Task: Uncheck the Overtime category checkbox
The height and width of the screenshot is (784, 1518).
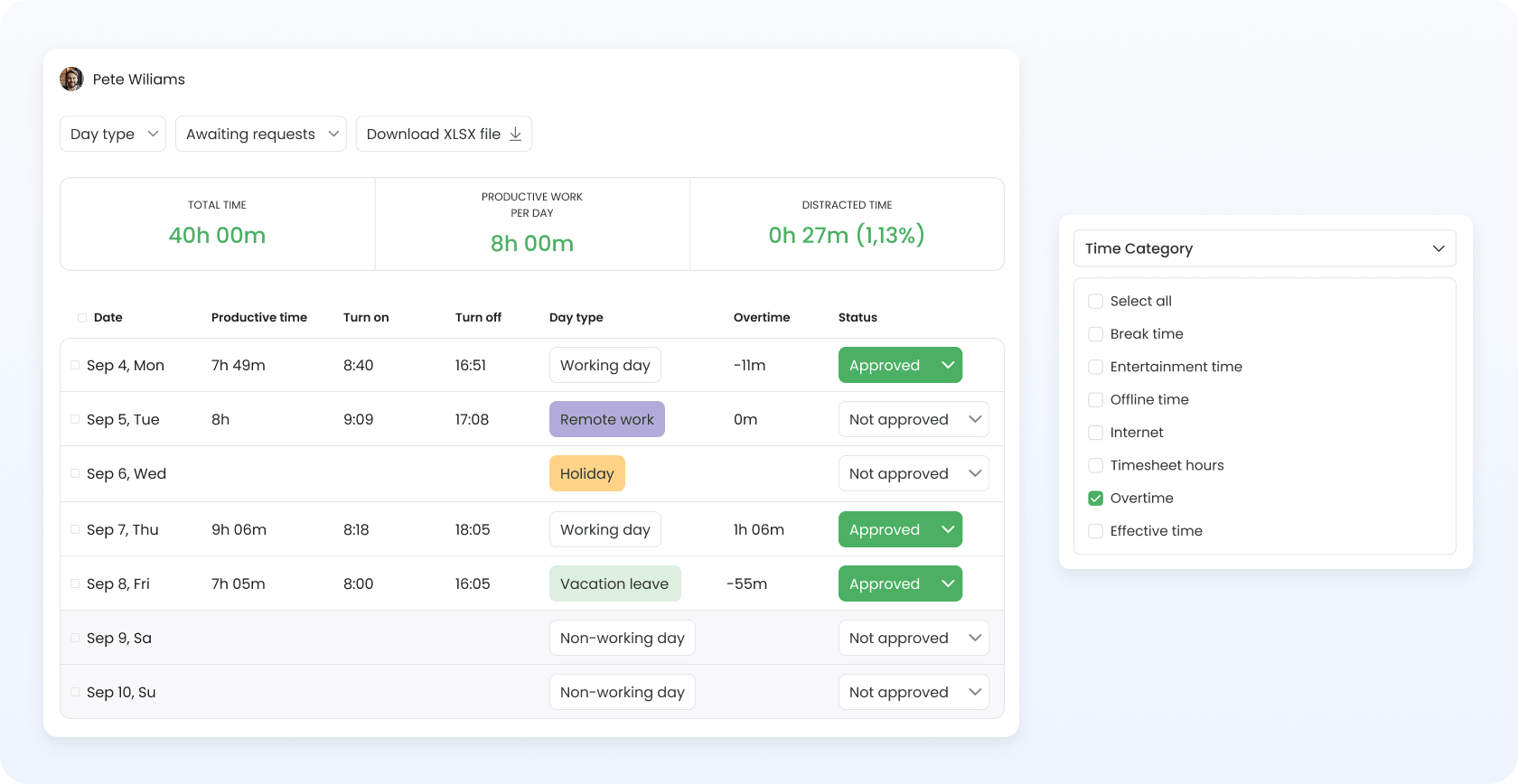Action: pos(1095,498)
